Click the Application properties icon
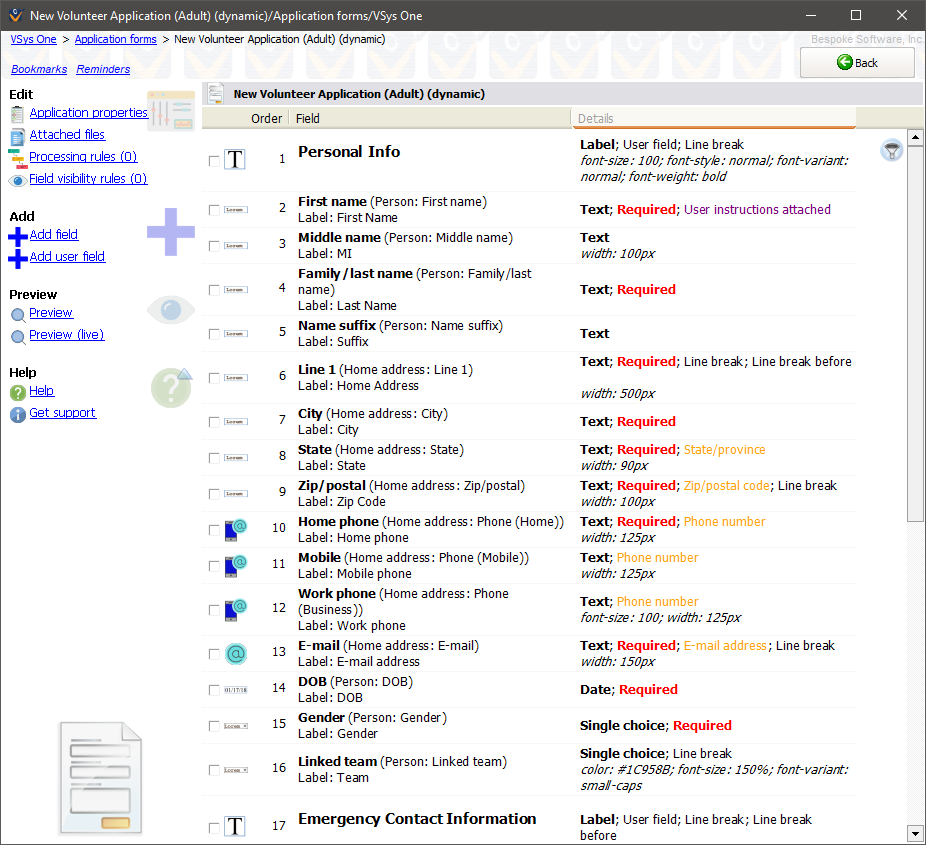Screen dimensions: 926x845 [x=17, y=114]
